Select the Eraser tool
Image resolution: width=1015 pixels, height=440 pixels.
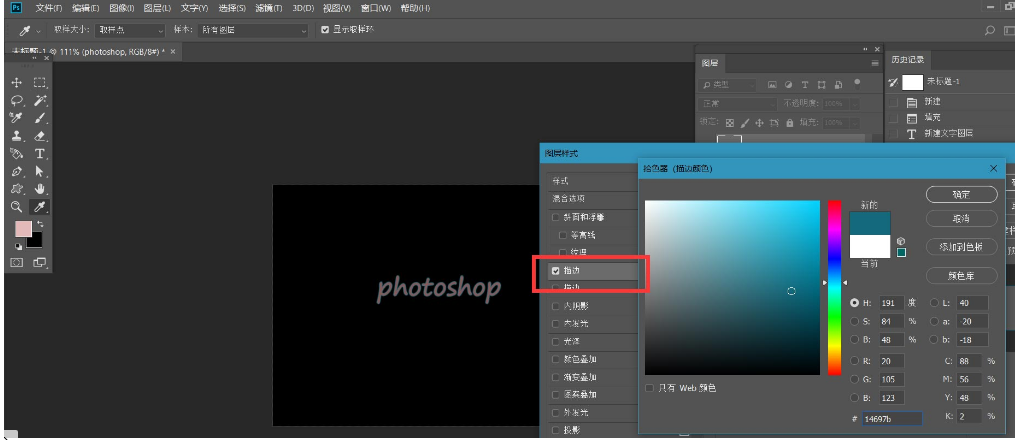click(40, 135)
